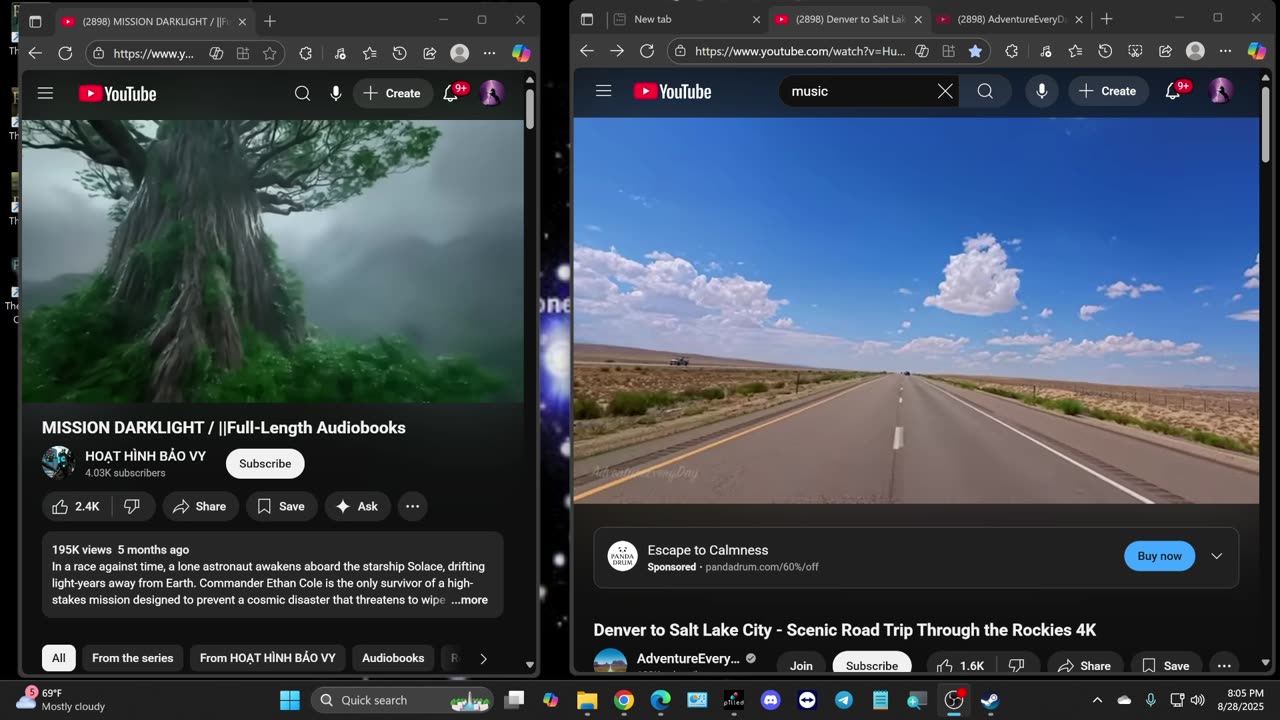
Task: Open more actions for Denver road trip video
Action: (1223, 666)
